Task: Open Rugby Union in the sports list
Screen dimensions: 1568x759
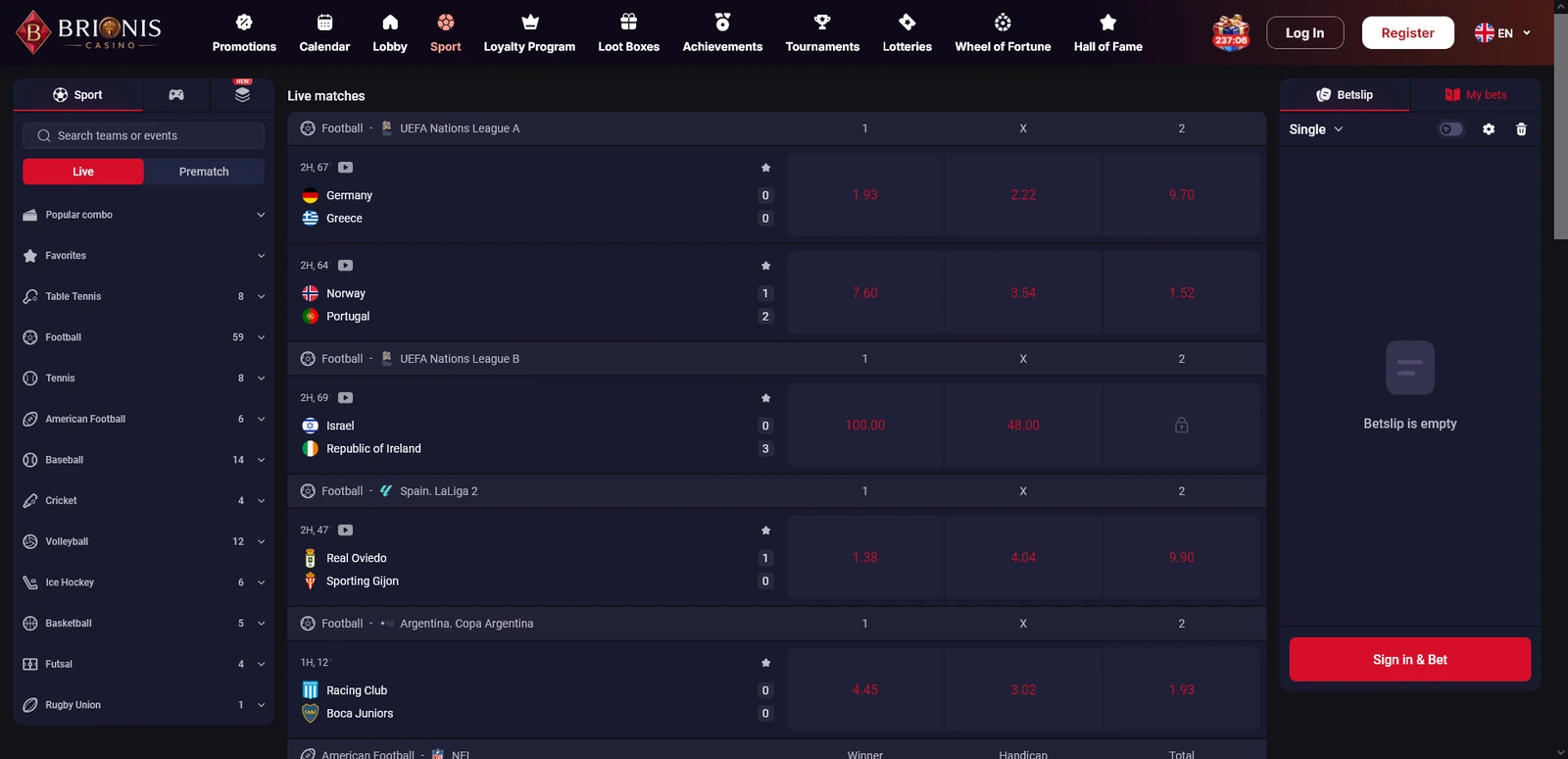Action: [x=143, y=705]
